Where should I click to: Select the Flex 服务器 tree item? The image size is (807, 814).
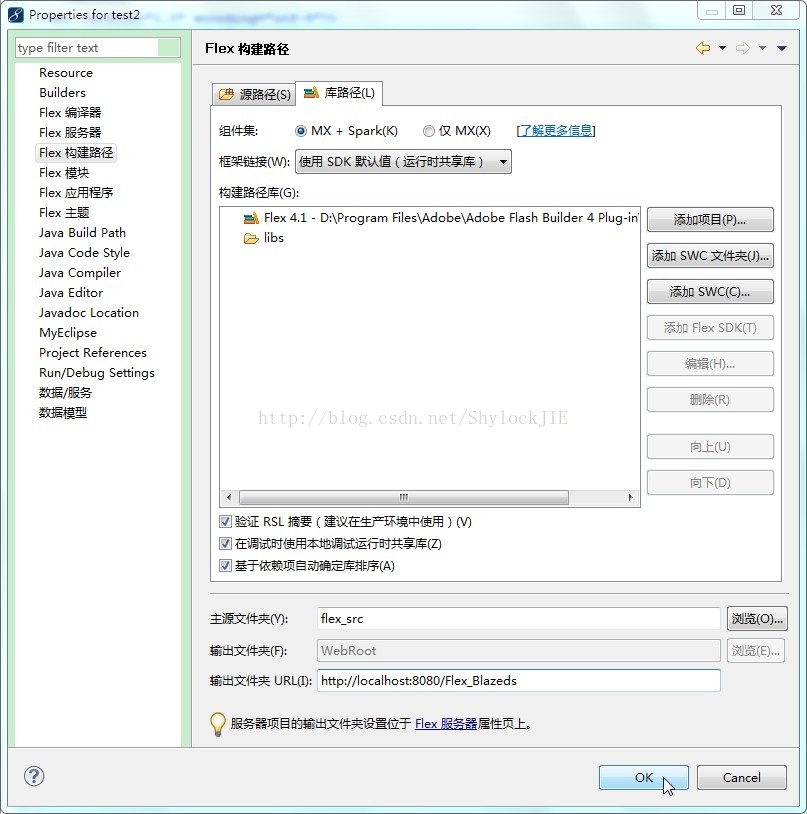point(70,133)
